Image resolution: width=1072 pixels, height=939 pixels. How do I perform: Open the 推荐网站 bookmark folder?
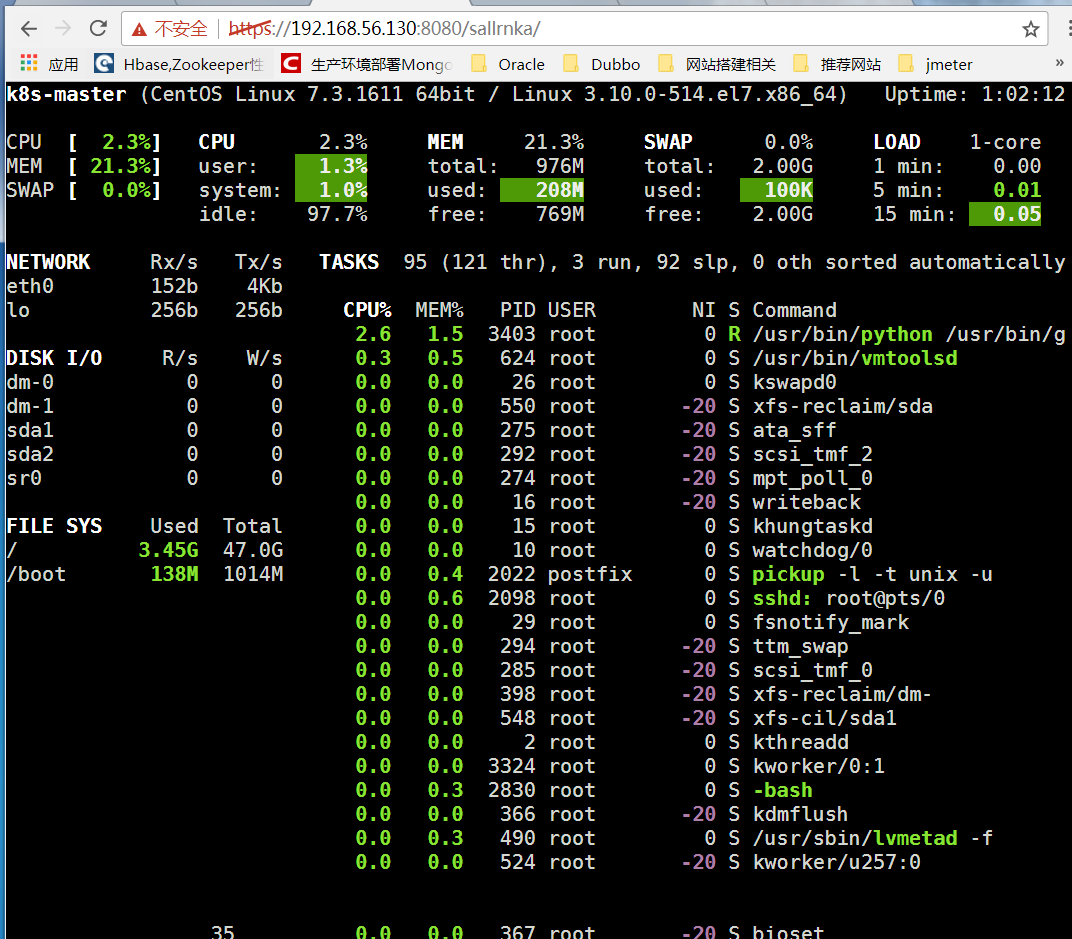[x=838, y=64]
